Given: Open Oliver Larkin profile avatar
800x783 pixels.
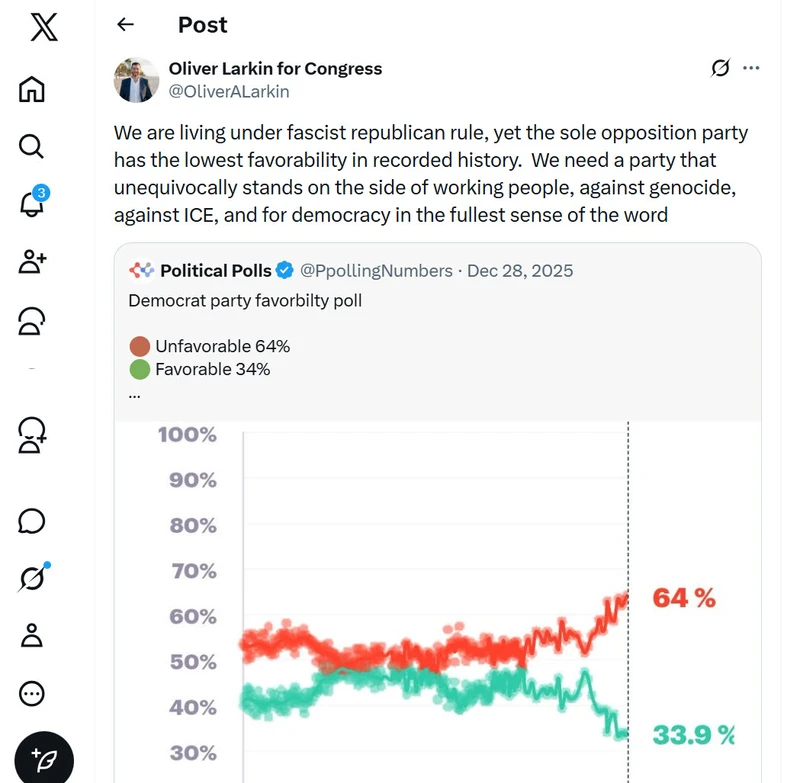Looking at the screenshot, I should coord(136,80).
